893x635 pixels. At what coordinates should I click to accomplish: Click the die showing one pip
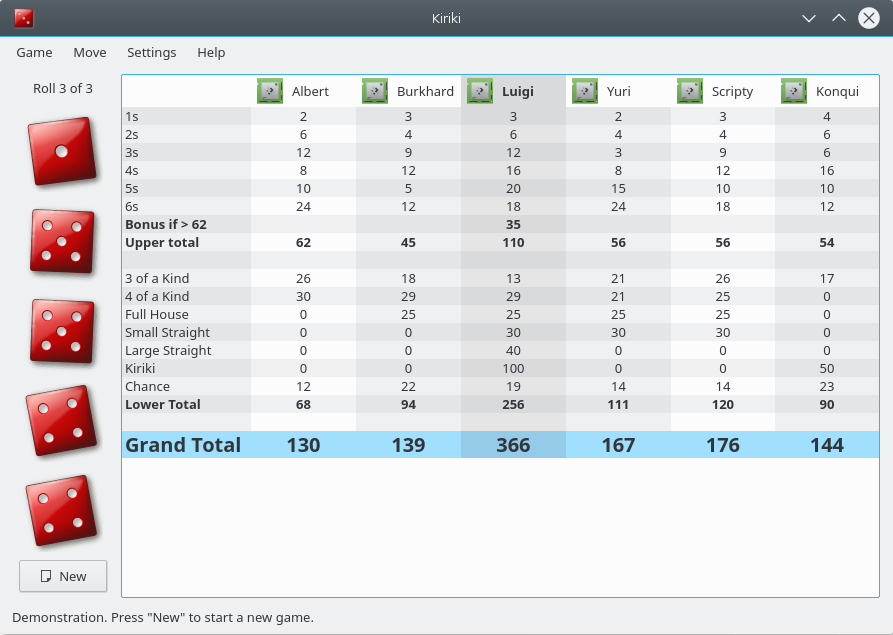point(62,151)
